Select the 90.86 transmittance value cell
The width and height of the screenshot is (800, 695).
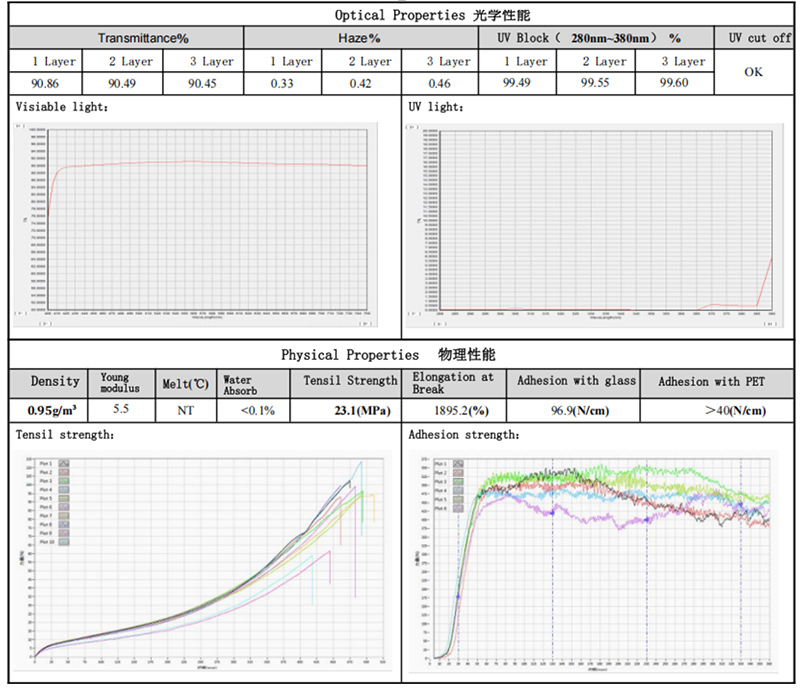(x=47, y=83)
